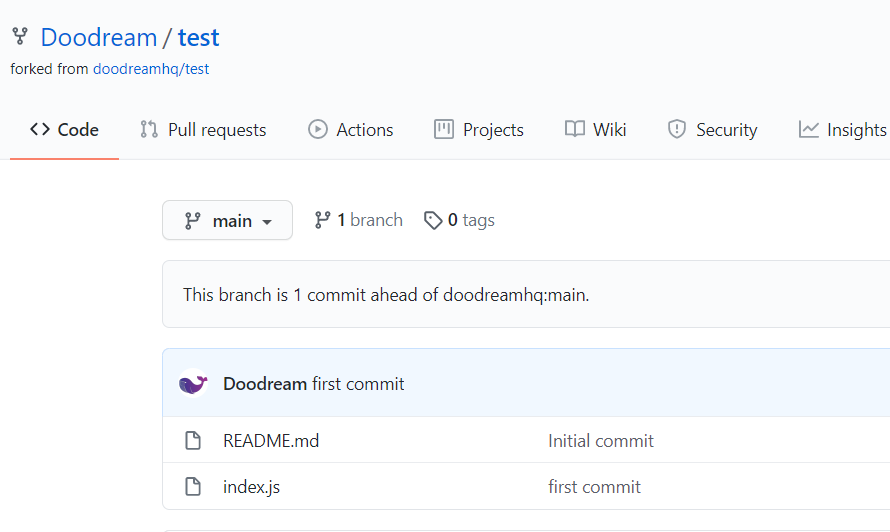Image resolution: width=890 pixels, height=532 pixels.
Task: Click the 1 commit ahead of doodreamhq:main notice
Action: click(386, 295)
